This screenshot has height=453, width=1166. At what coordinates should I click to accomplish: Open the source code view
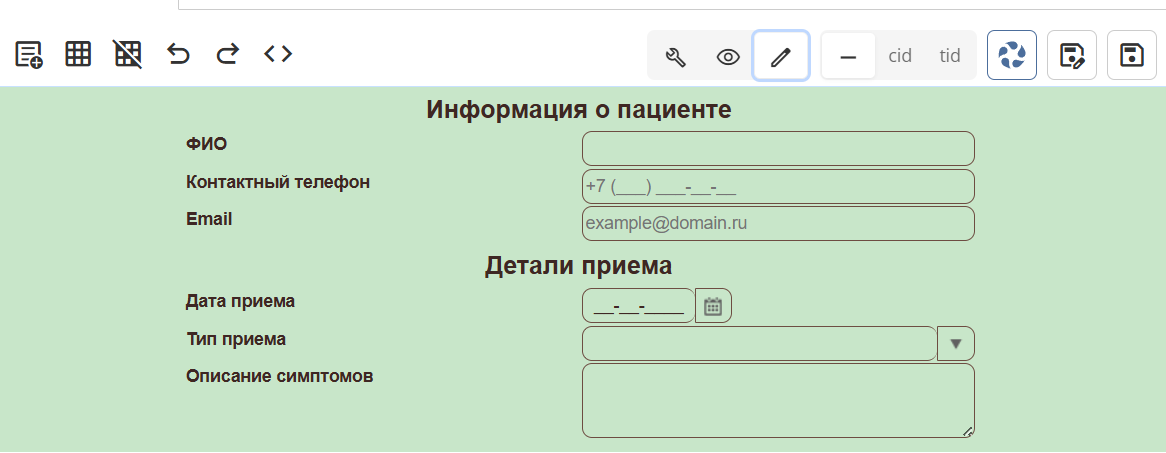[278, 54]
